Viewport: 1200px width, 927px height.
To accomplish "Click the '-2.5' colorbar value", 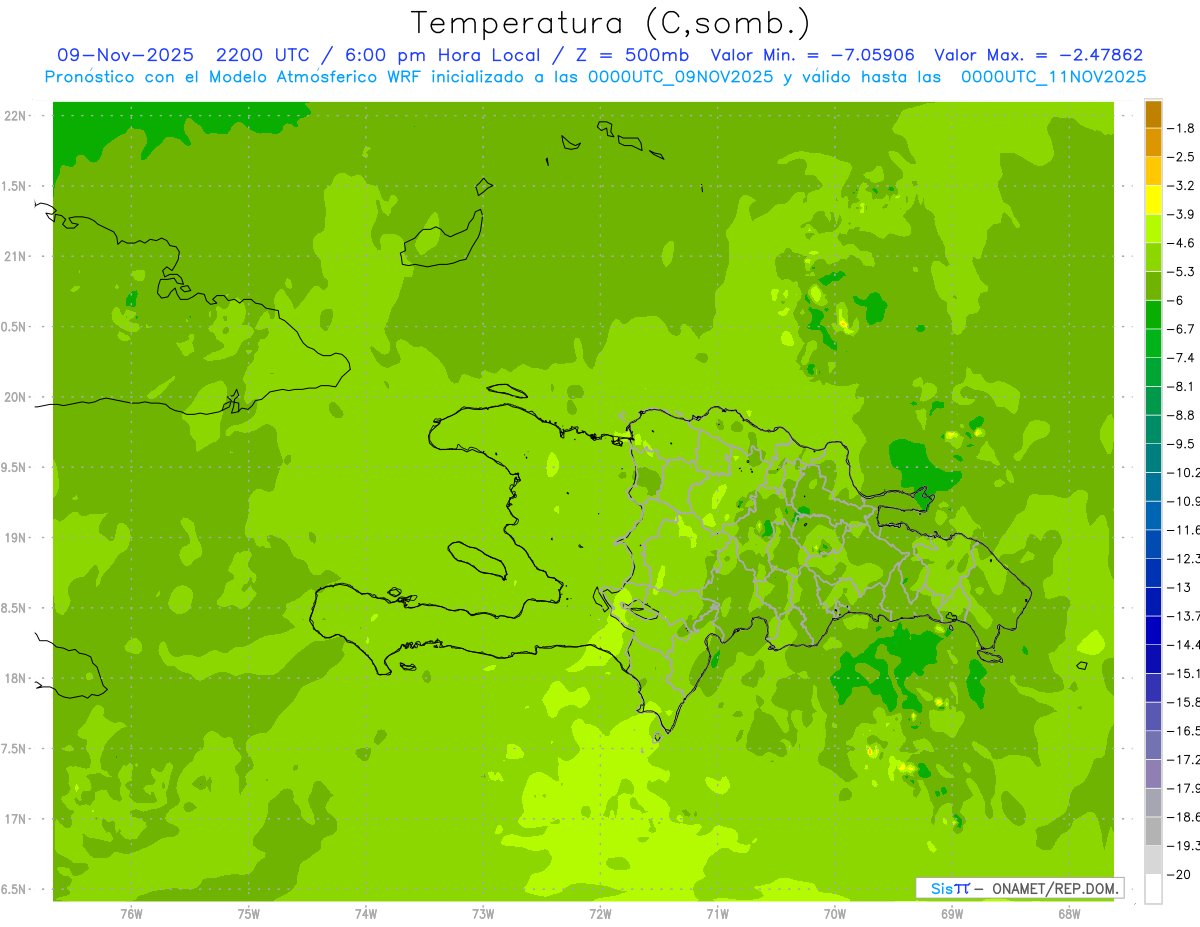I will tap(1182, 157).
